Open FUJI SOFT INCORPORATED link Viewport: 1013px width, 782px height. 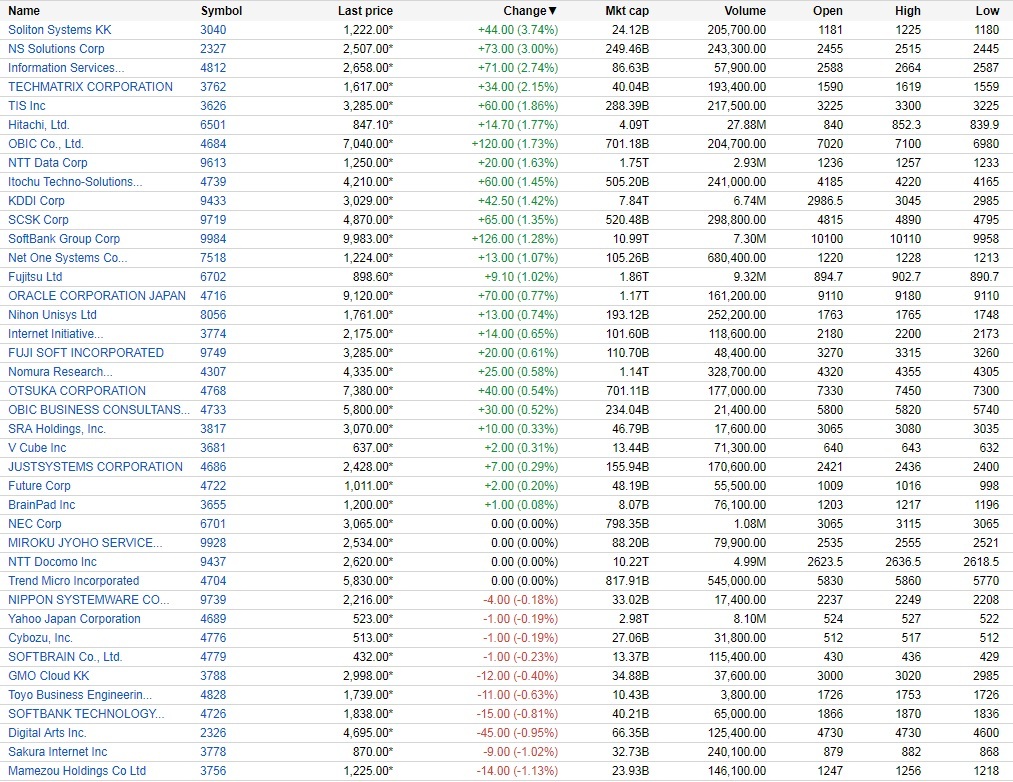(x=86, y=353)
